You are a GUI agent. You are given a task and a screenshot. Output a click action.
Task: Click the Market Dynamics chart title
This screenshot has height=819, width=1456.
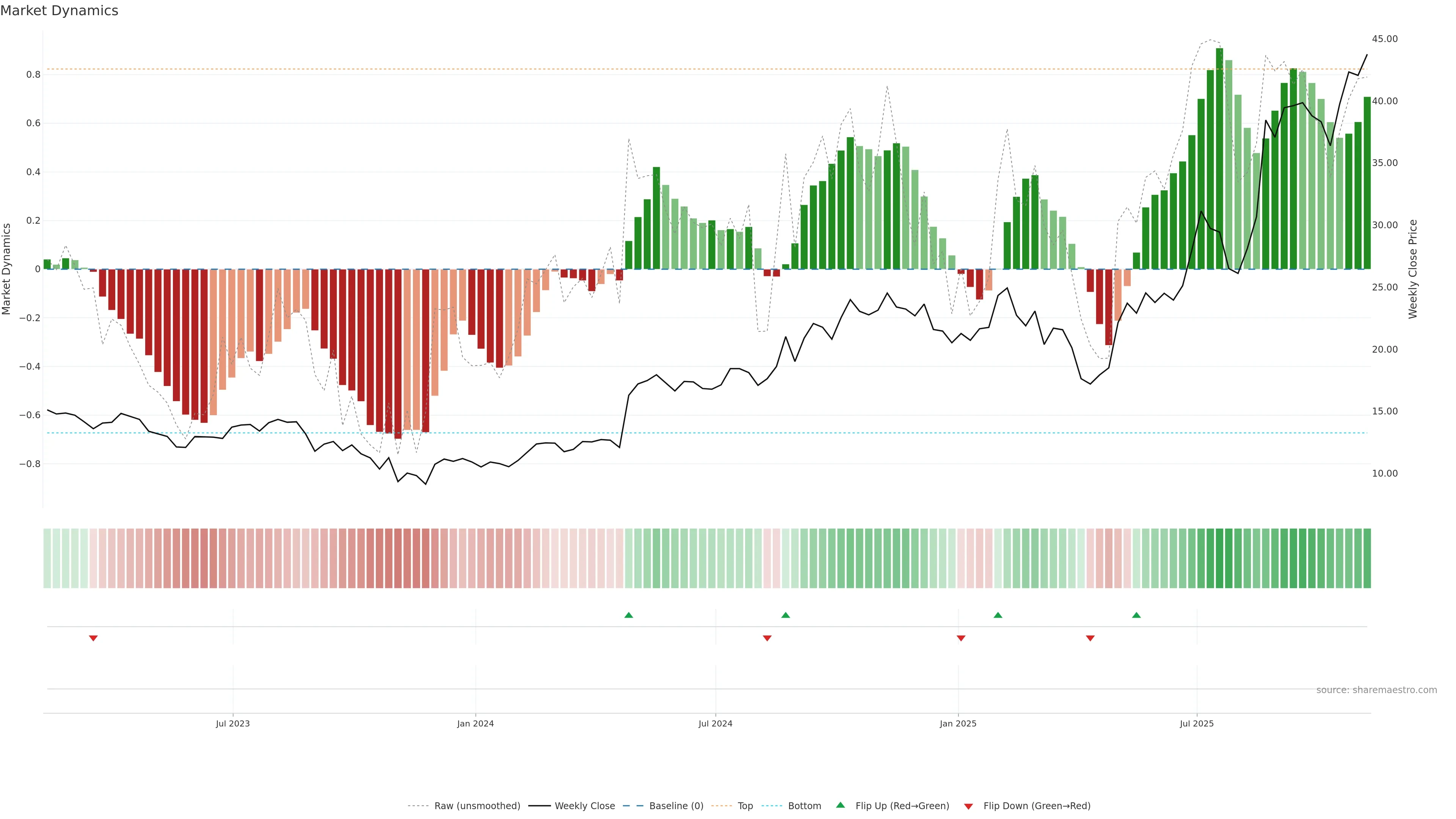pyautogui.click(x=60, y=11)
